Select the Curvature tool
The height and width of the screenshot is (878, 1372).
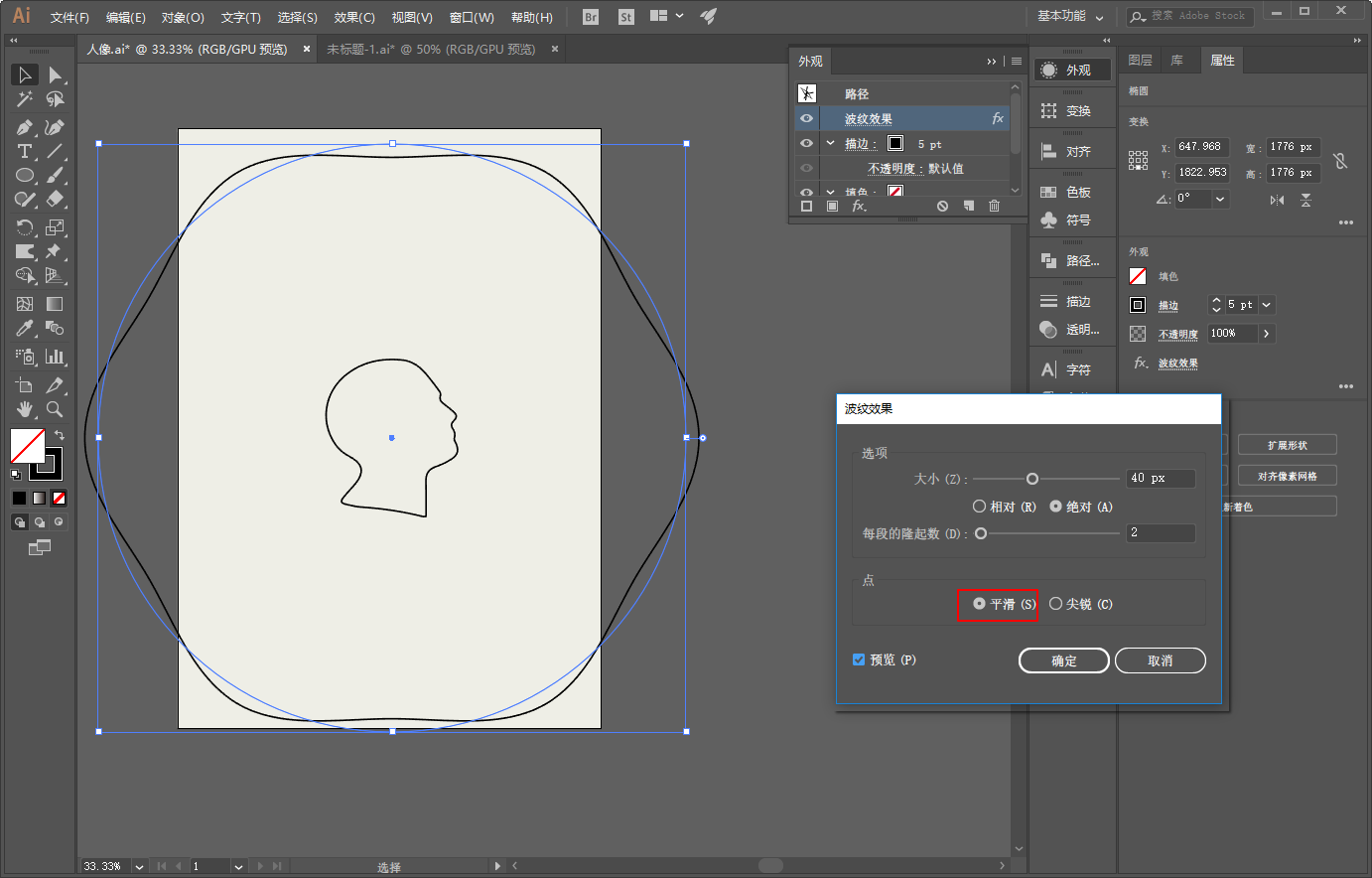(55, 127)
